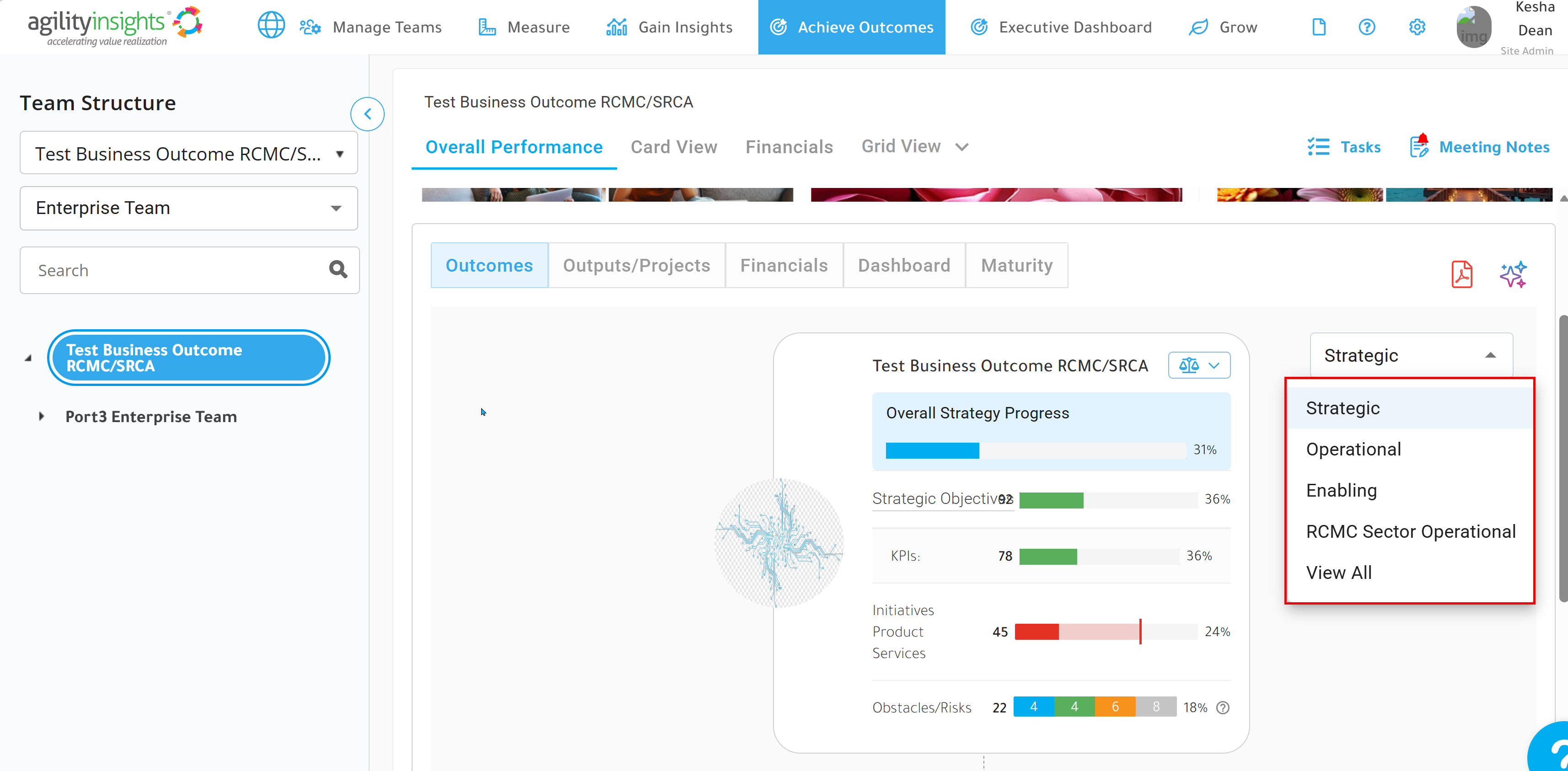Open AI insights sparkle icon
The width and height of the screenshot is (1568, 771).
pyautogui.click(x=1513, y=274)
